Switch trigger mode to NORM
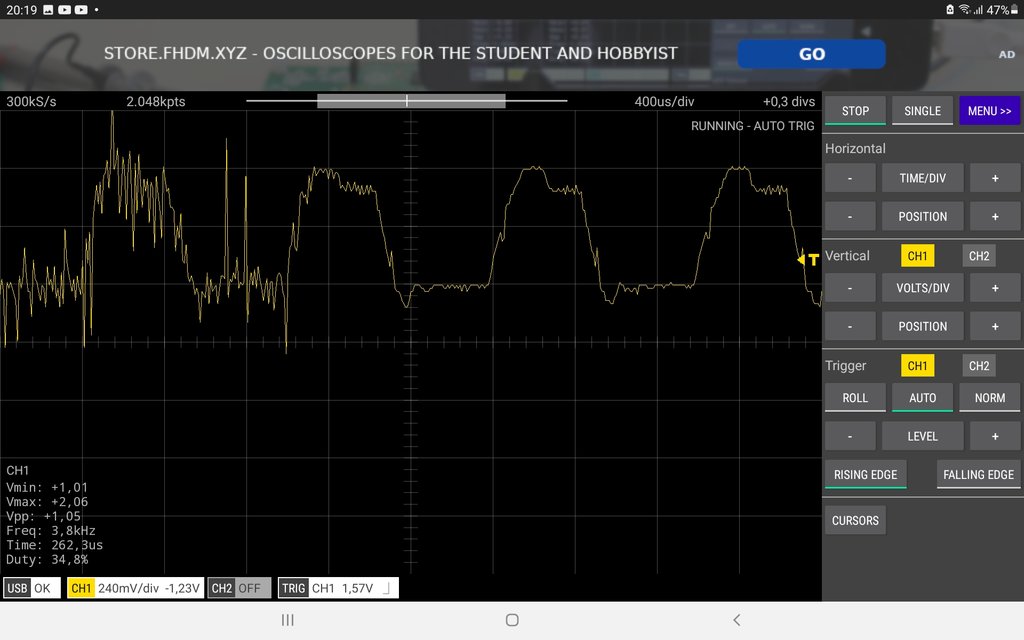 point(989,398)
